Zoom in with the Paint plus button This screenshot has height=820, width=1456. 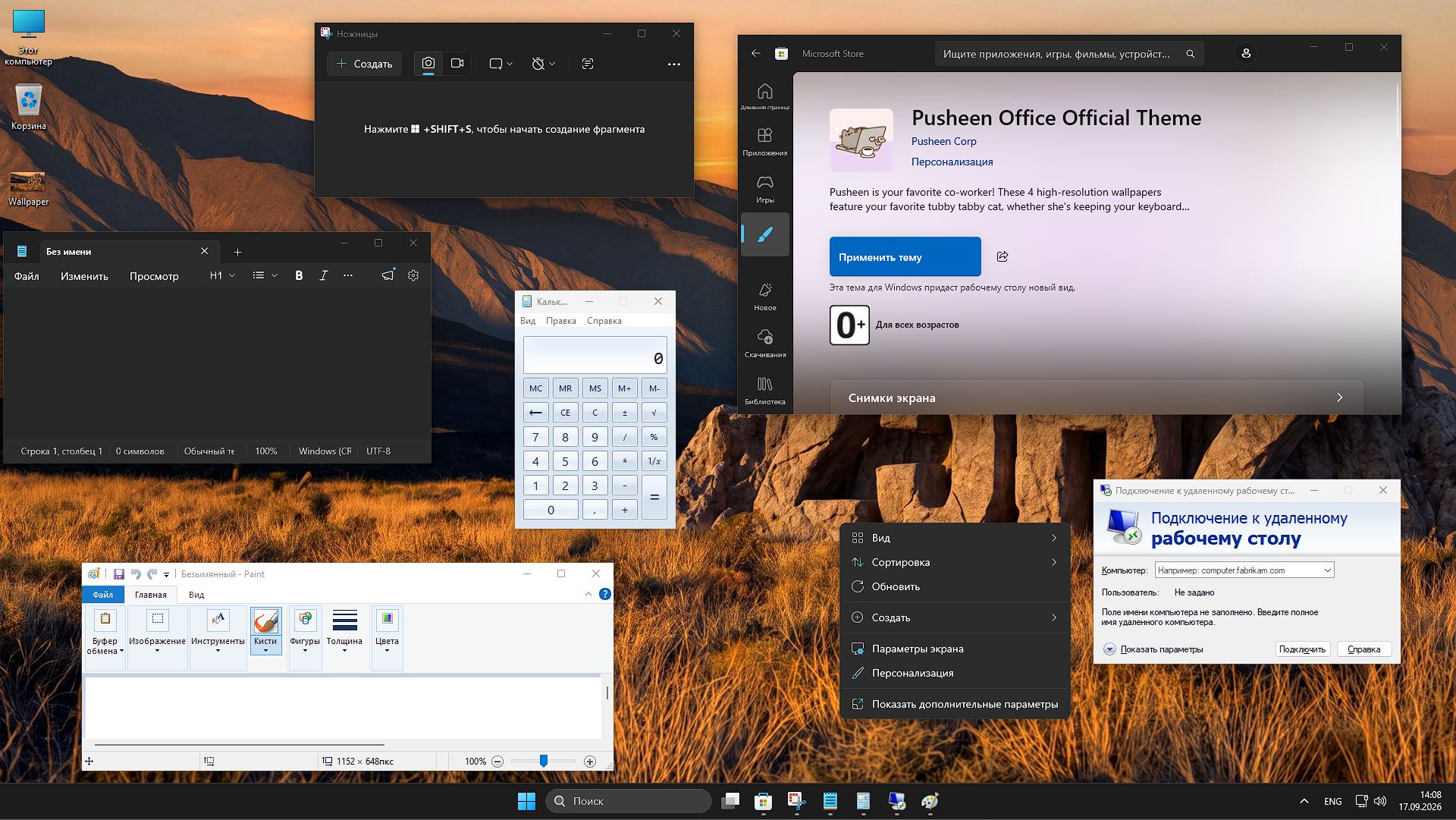click(590, 762)
